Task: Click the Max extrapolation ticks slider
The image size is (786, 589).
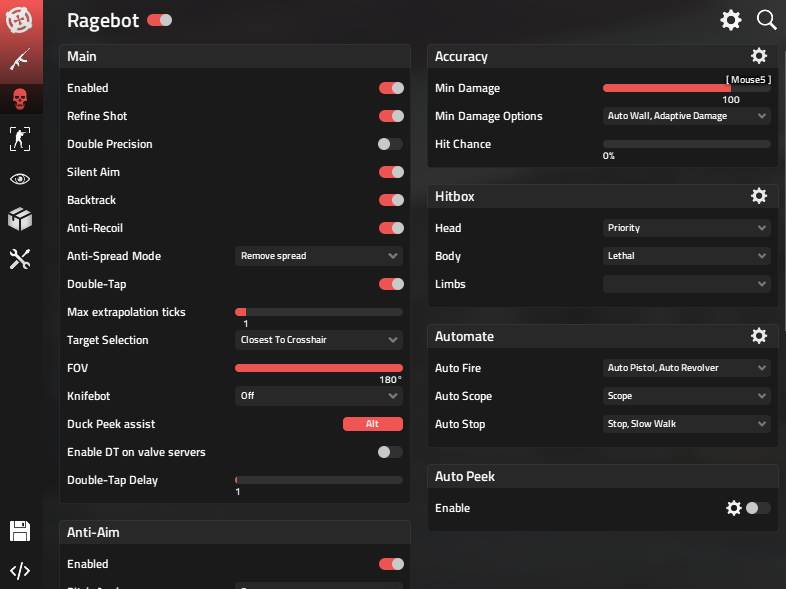Action: pyautogui.click(x=319, y=312)
